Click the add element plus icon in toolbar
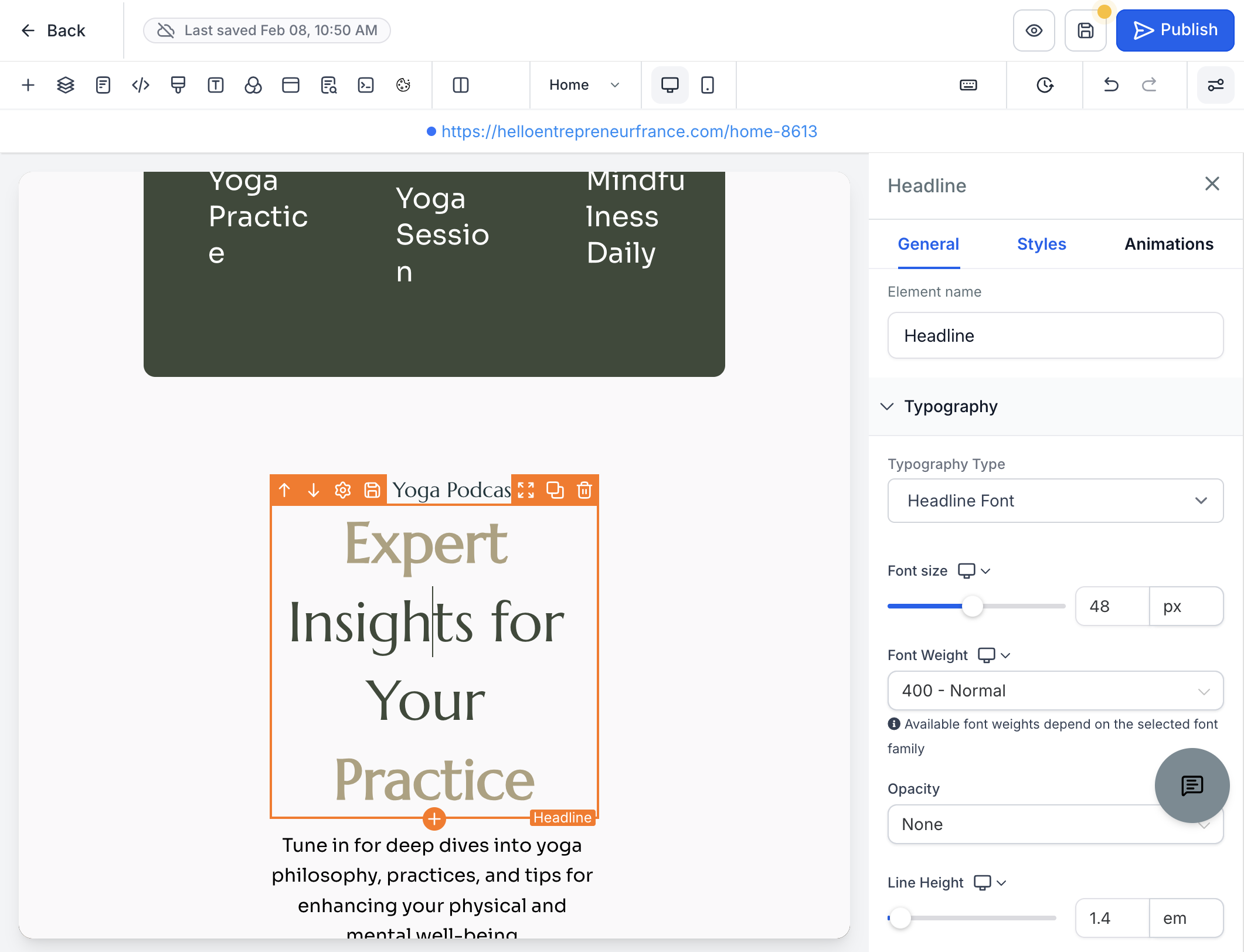 [28, 85]
